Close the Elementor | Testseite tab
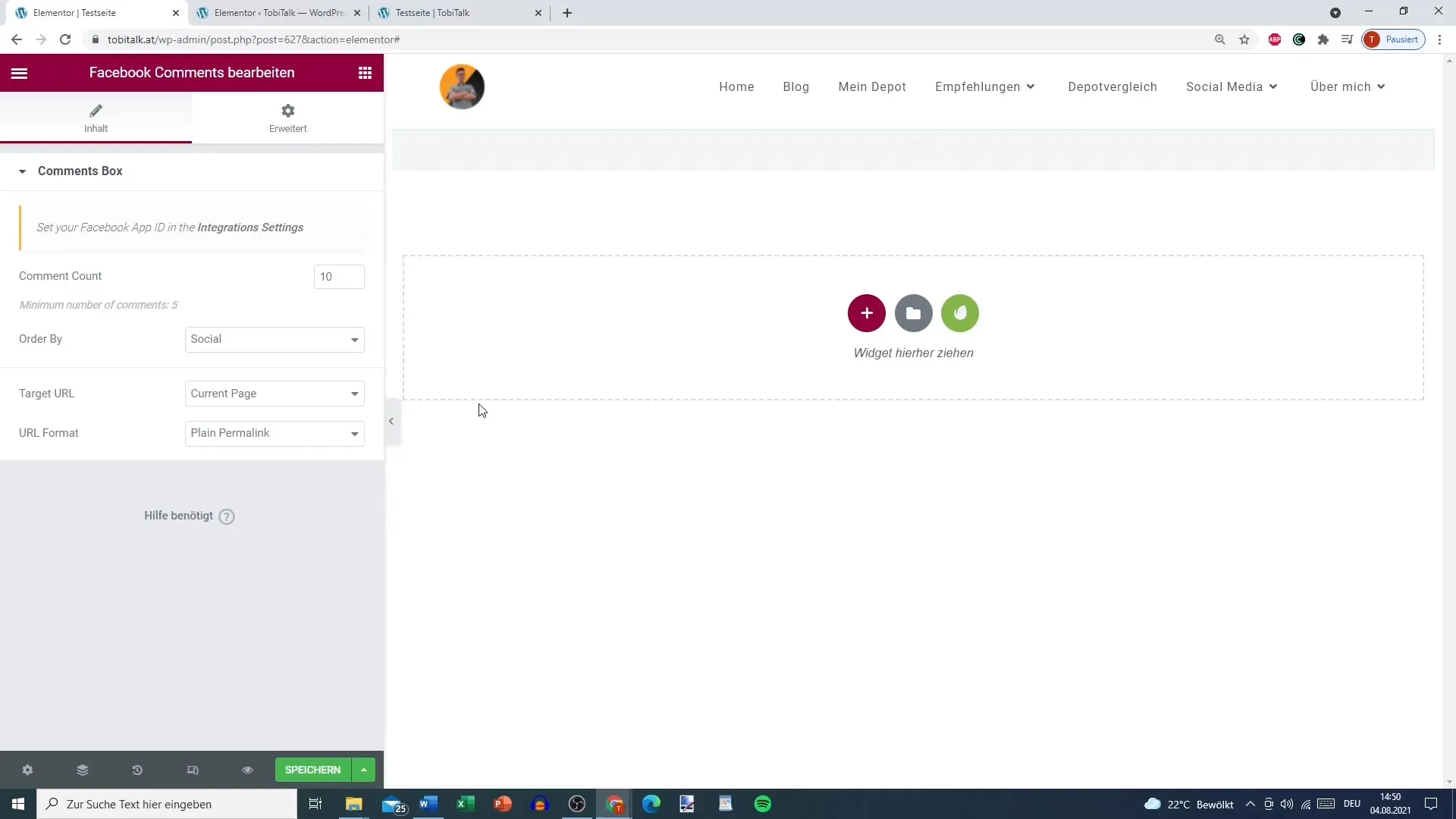 click(x=176, y=13)
